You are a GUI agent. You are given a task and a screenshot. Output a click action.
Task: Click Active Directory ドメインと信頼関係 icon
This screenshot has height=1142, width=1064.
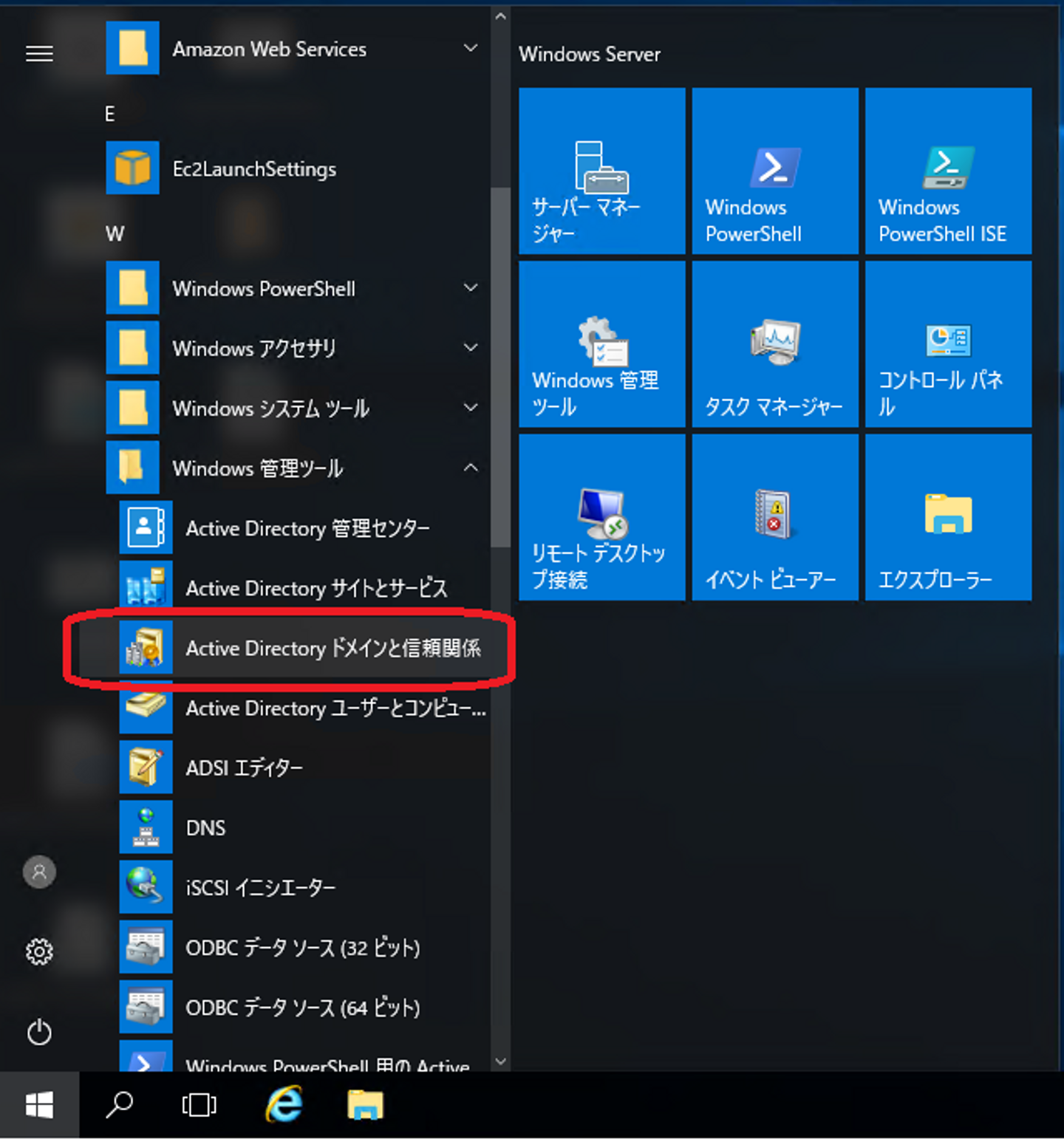[146, 648]
